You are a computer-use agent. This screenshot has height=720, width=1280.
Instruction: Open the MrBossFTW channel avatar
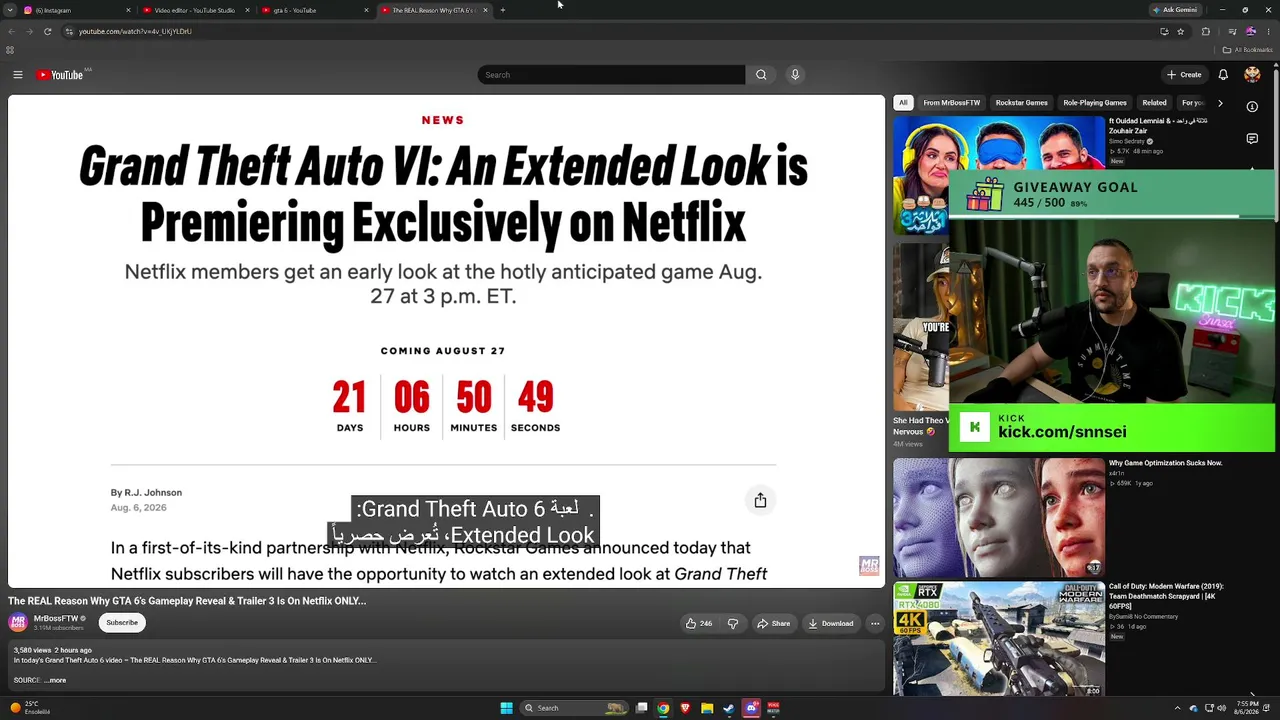(x=18, y=623)
